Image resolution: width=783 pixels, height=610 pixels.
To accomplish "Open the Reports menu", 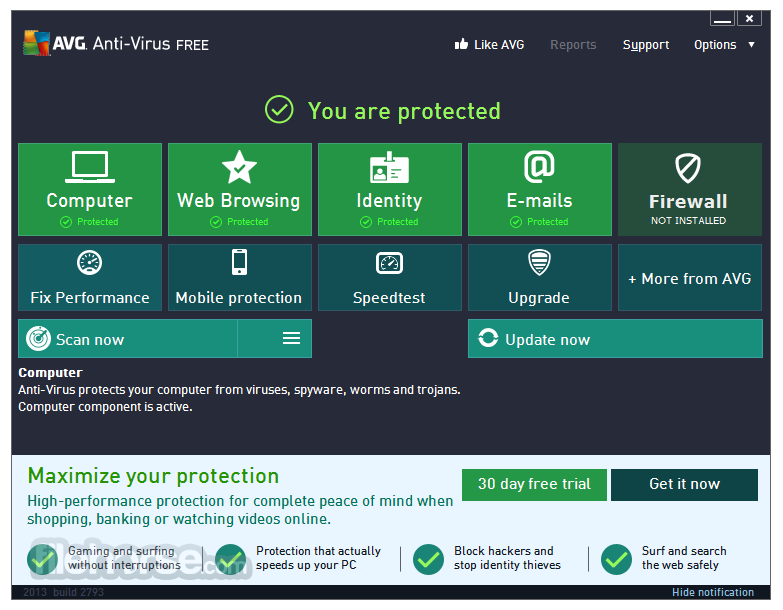I will (x=573, y=45).
